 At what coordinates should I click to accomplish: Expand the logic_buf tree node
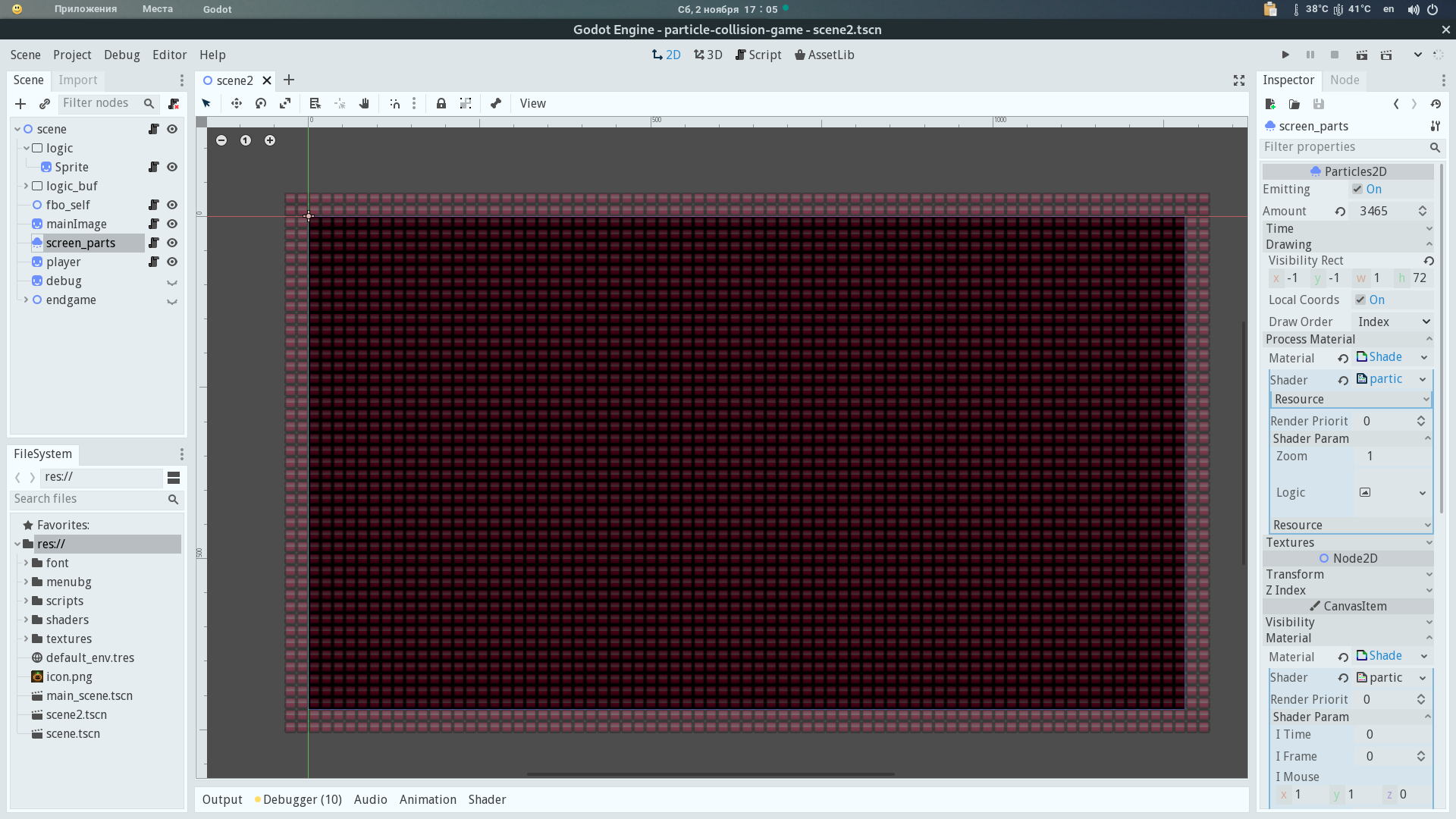pyautogui.click(x=26, y=186)
